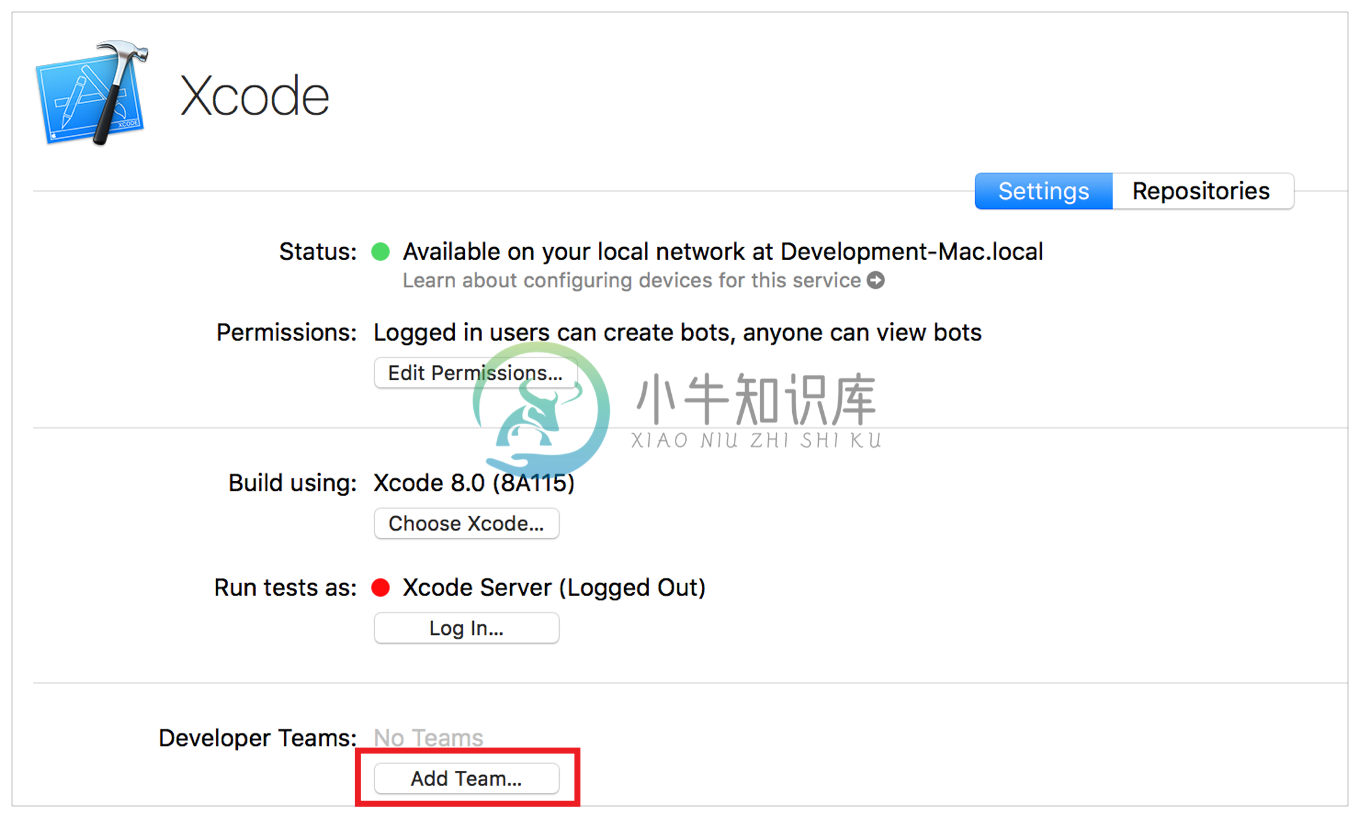The width and height of the screenshot is (1360, 818).
Task: Click the Xcode Server (Logged Out) text
Action: point(554,588)
